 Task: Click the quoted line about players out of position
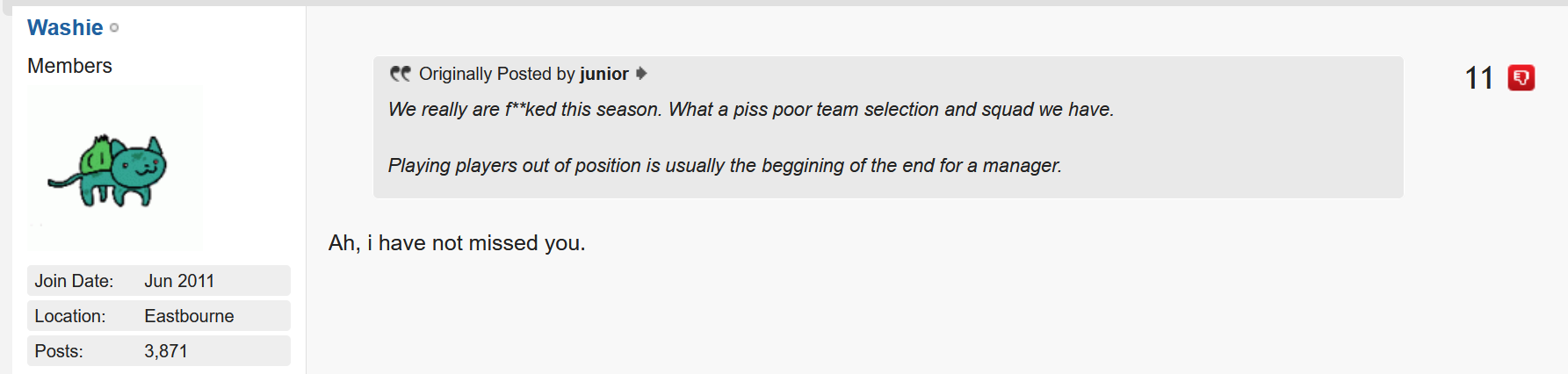point(725,166)
